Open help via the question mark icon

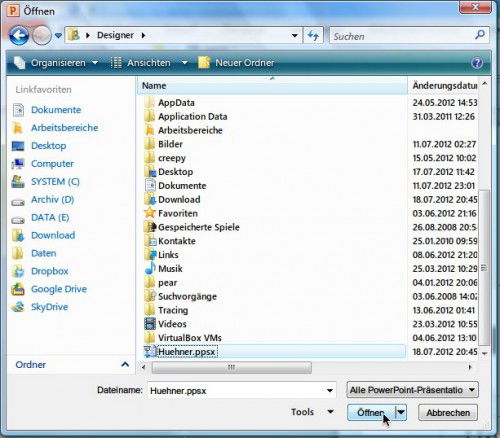(477, 63)
